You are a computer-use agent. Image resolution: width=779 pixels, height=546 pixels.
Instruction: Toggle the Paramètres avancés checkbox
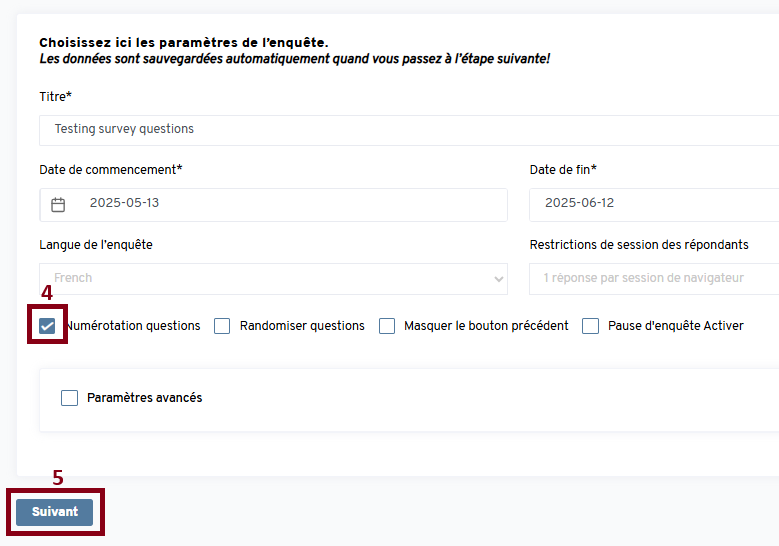(69, 398)
